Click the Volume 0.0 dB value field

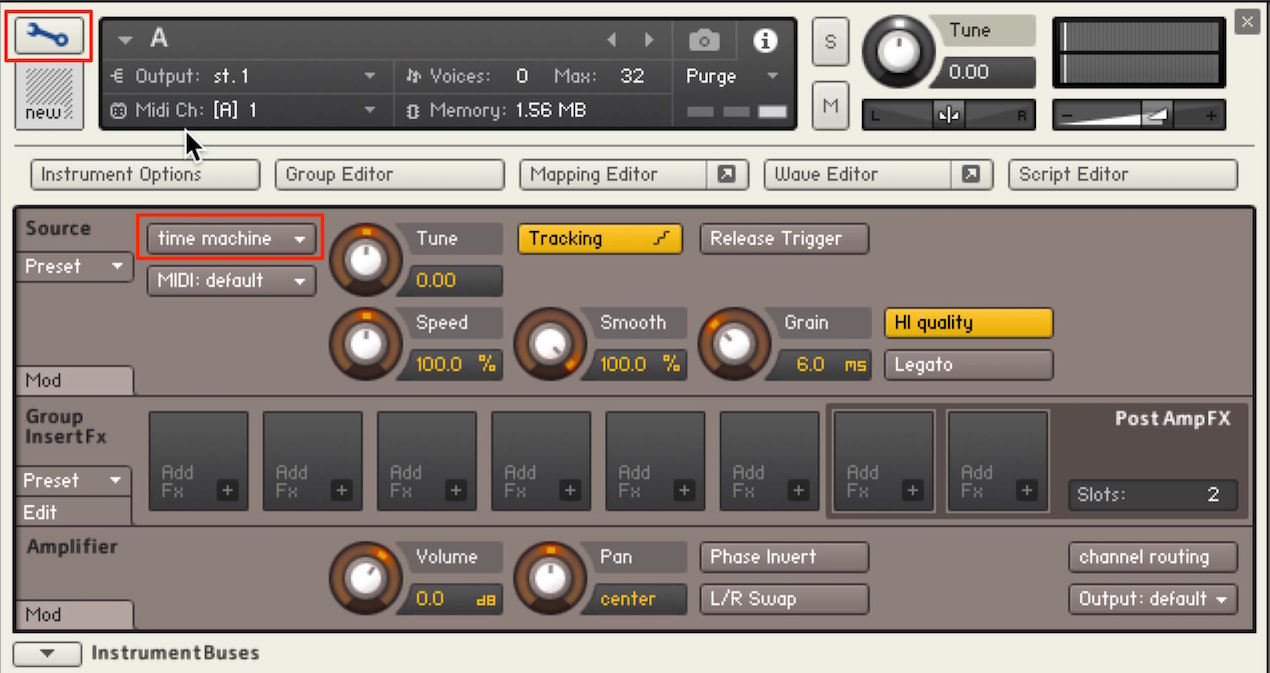tap(451, 599)
